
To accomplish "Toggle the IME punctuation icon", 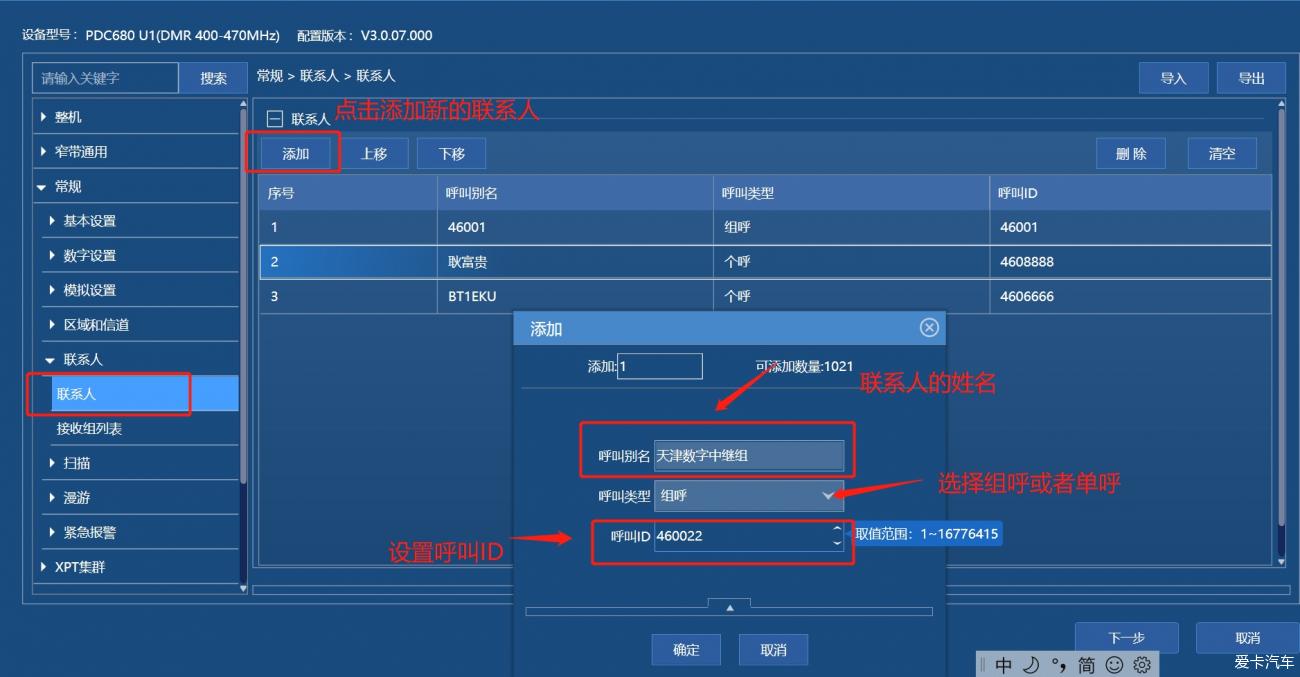I will point(1059,665).
